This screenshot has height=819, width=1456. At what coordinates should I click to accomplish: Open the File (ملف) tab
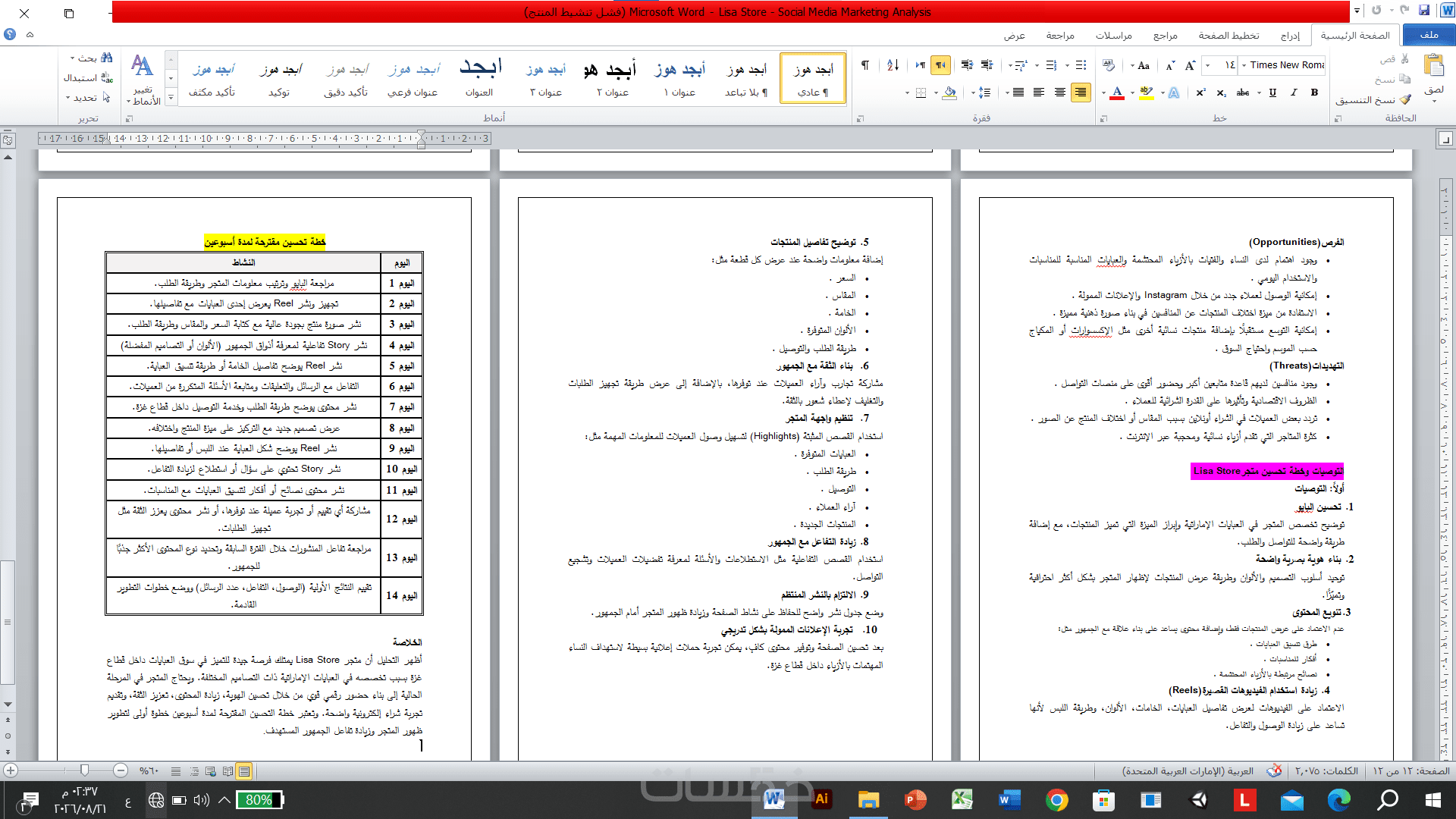tap(1429, 35)
